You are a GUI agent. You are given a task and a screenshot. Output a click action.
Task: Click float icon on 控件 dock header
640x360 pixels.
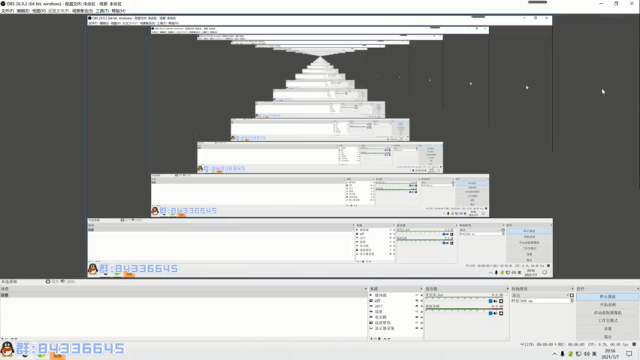click(x=638, y=289)
